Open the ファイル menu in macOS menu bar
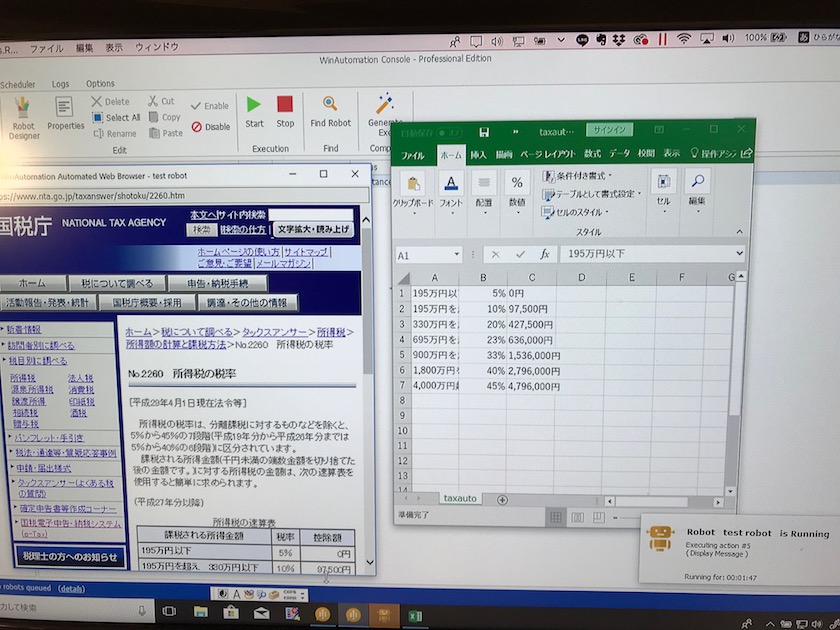 coord(47,48)
